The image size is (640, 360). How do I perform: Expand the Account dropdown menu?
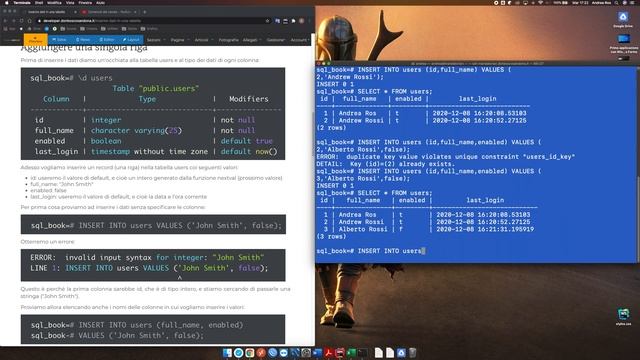(x=300, y=40)
